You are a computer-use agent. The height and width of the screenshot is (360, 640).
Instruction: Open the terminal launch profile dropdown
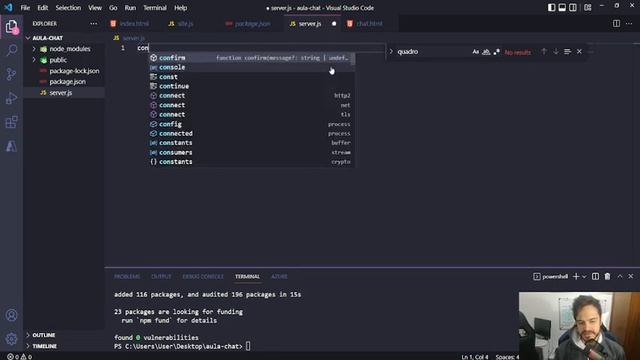(584, 276)
